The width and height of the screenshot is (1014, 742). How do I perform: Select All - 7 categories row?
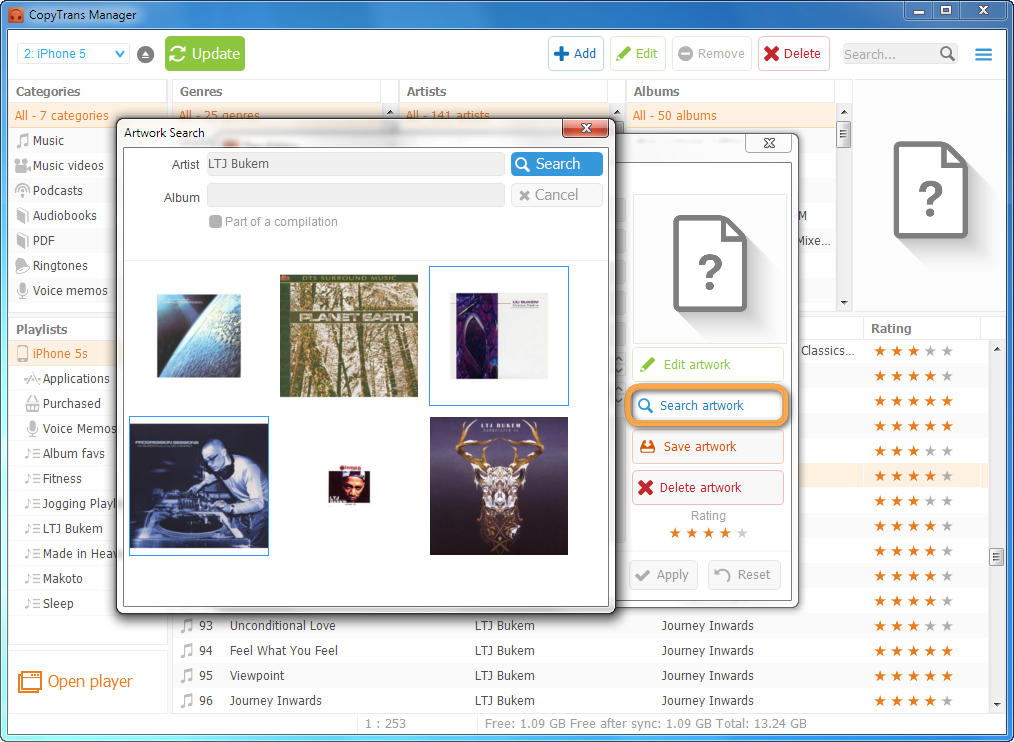pyautogui.click(x=62, y=116)
